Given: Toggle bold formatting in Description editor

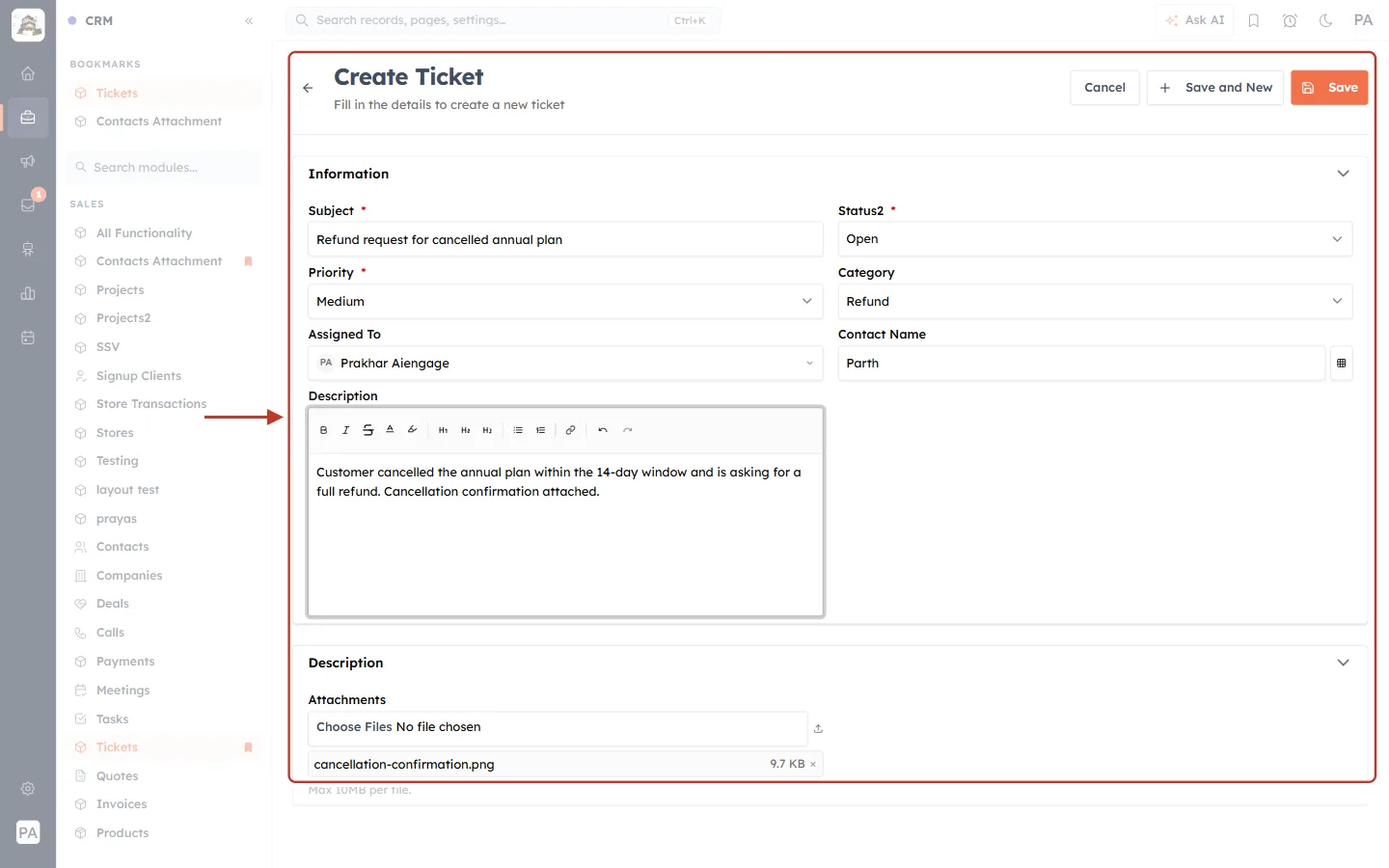Looking at the screenshot, I should pos(323,430).
